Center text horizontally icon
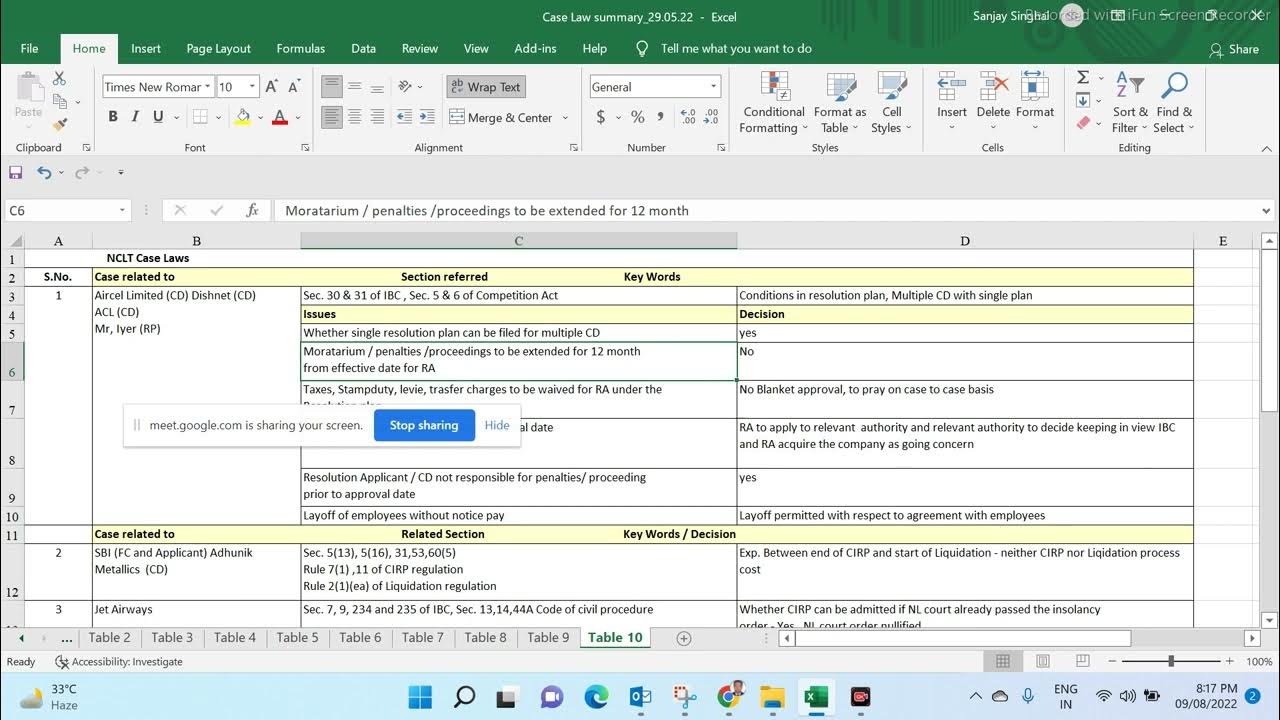This screenshot has height=720, width=1280. point(354,117)
